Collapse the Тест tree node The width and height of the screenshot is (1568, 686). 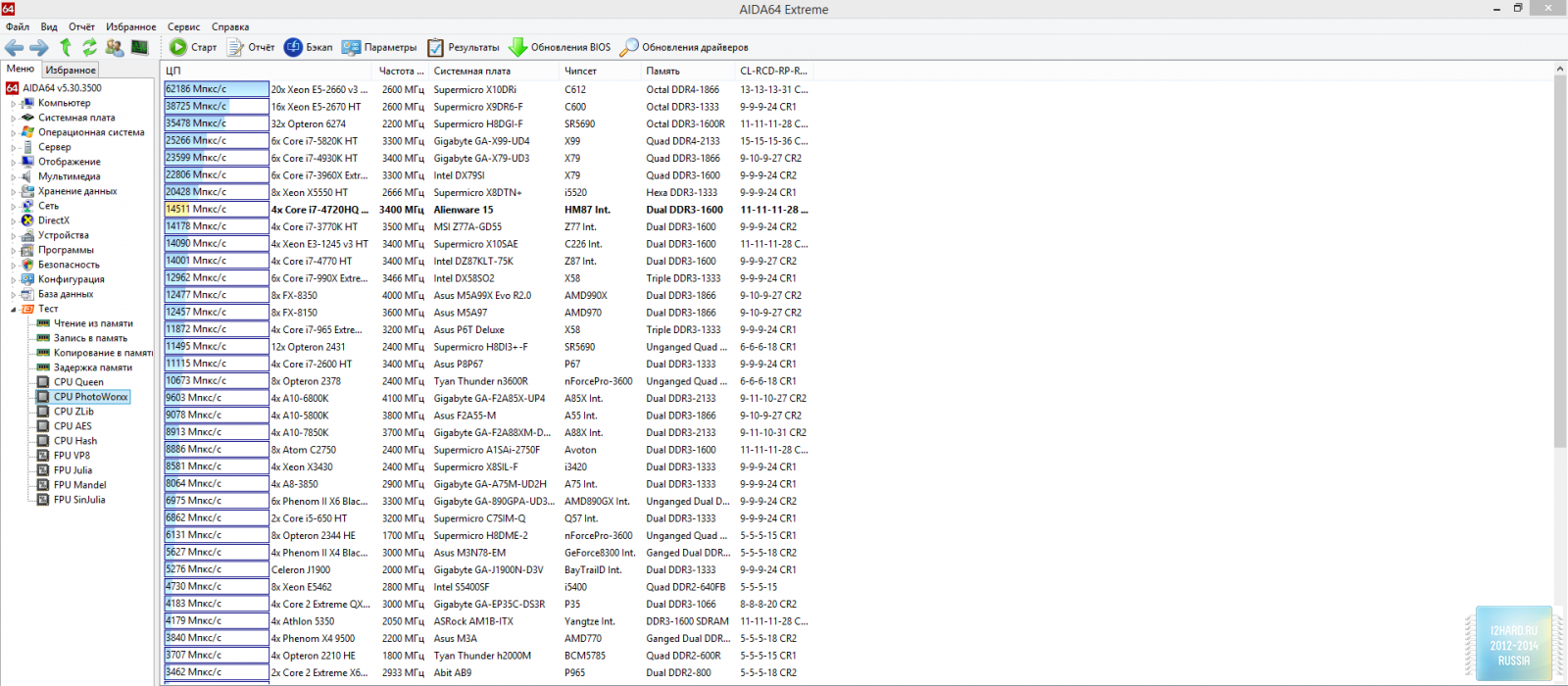click(14, 309)
